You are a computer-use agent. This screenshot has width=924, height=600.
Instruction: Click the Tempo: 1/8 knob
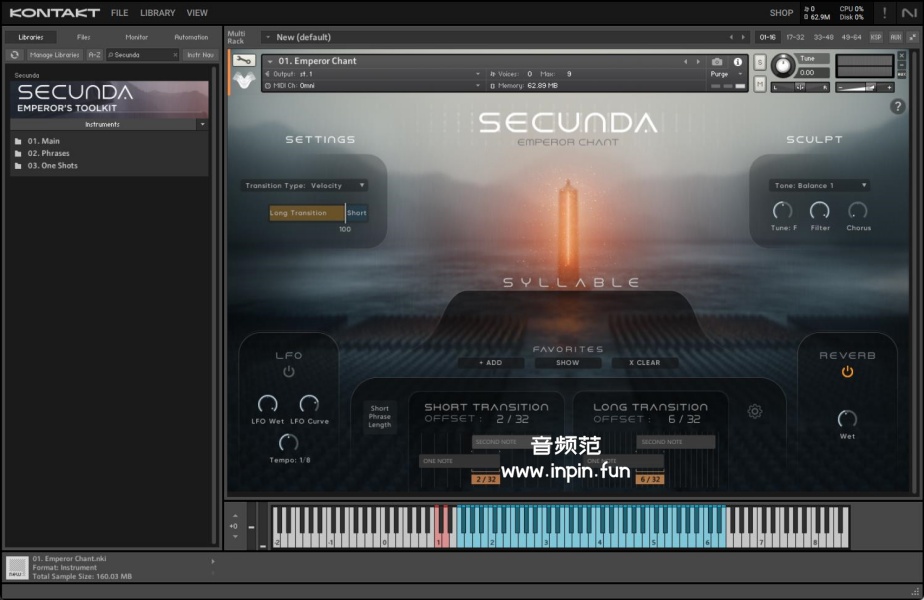pyautogui.click(x=288, y=443)
